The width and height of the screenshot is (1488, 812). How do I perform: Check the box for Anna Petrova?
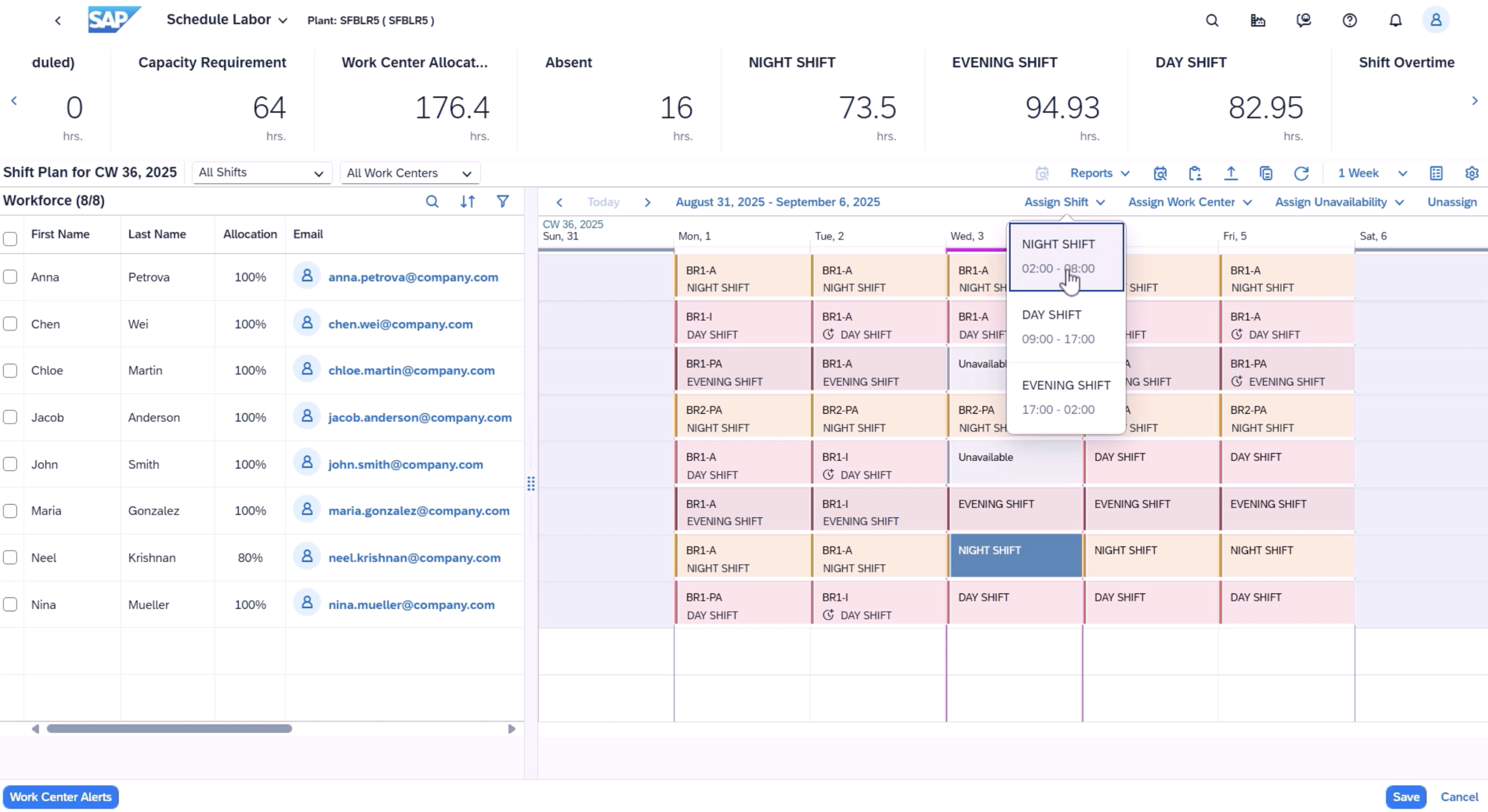[10, 277]
